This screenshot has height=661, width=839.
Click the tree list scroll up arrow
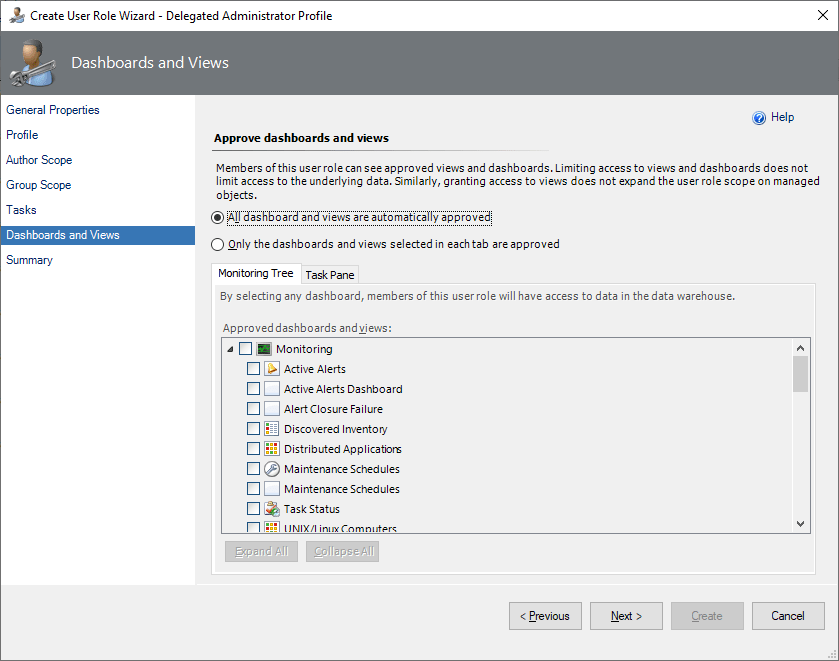tap(800, 348)
